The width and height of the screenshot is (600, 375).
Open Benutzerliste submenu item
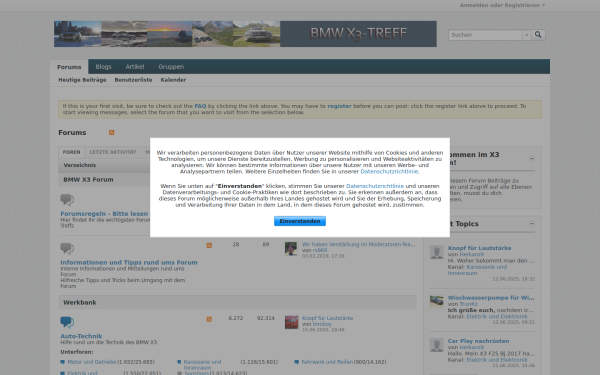(x=133, y=80)
